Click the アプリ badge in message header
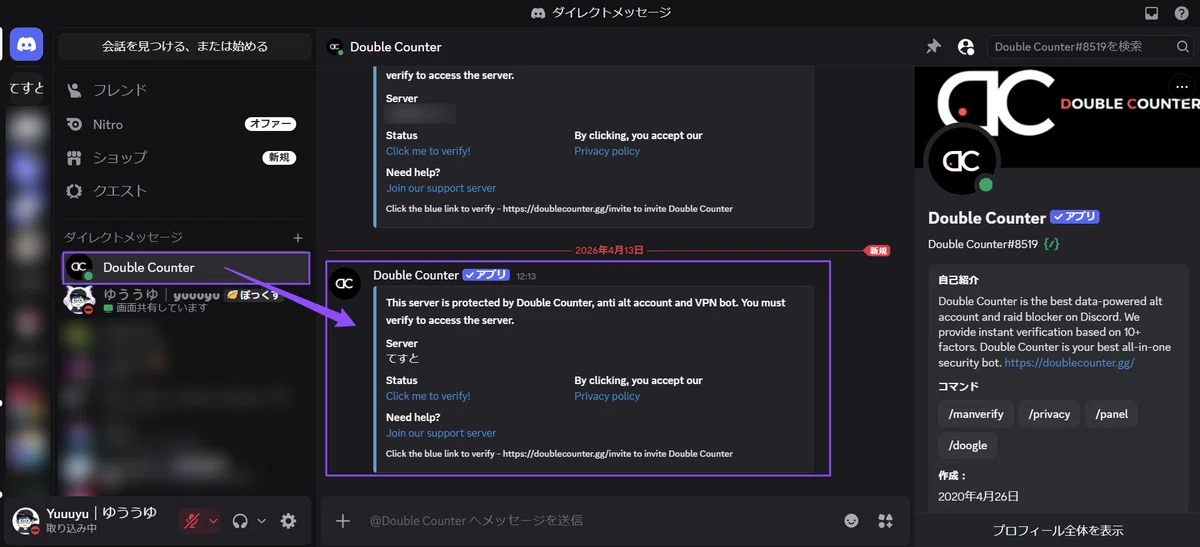 (x=486, y=275)
